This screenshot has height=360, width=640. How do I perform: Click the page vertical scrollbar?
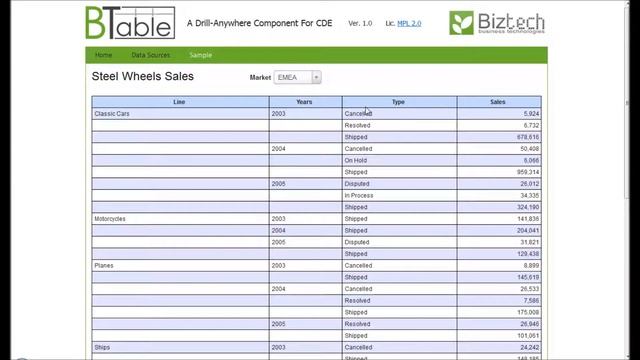point(627,180)
